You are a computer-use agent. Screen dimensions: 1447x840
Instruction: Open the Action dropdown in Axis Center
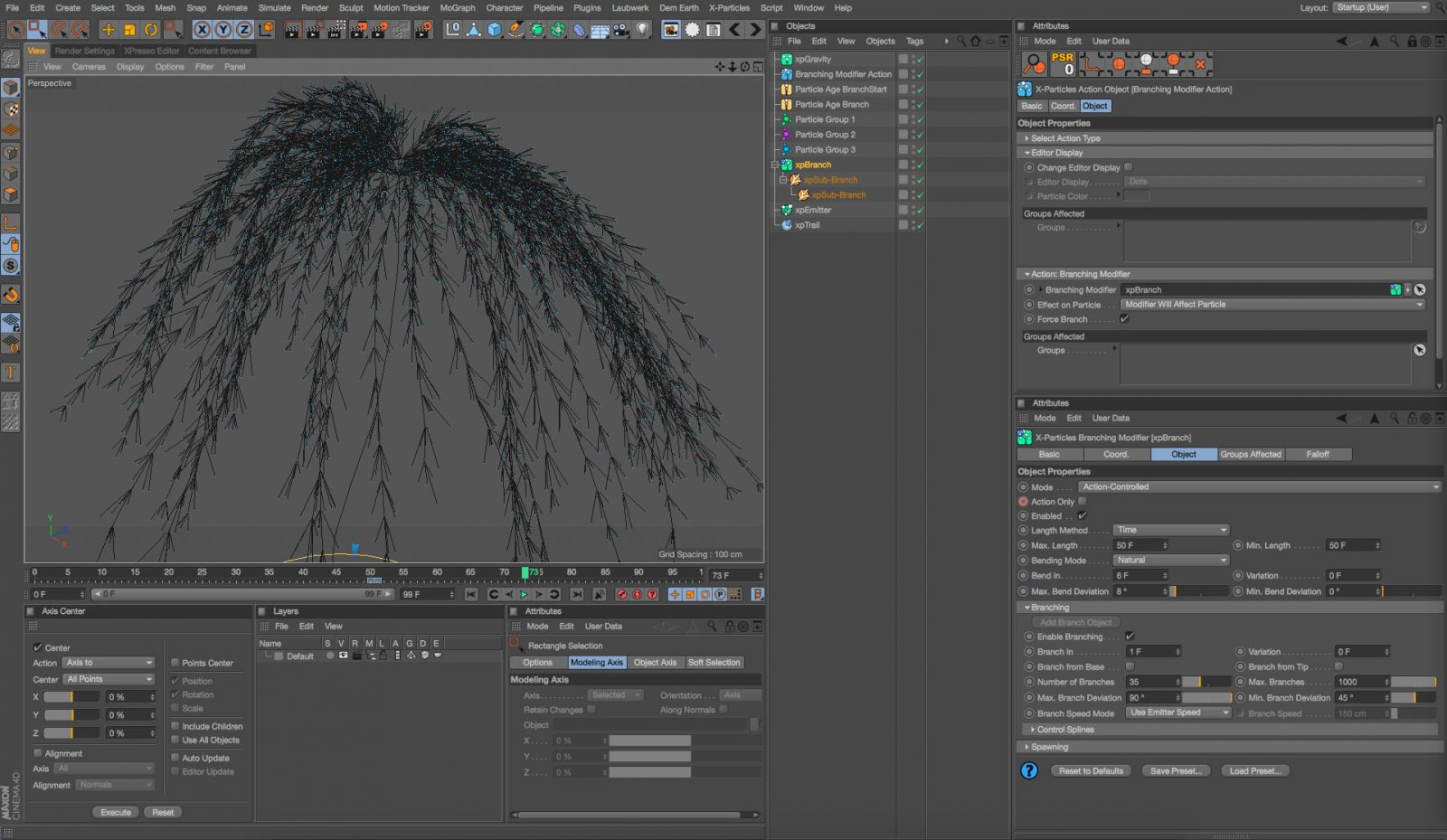(x=109, y=663)
